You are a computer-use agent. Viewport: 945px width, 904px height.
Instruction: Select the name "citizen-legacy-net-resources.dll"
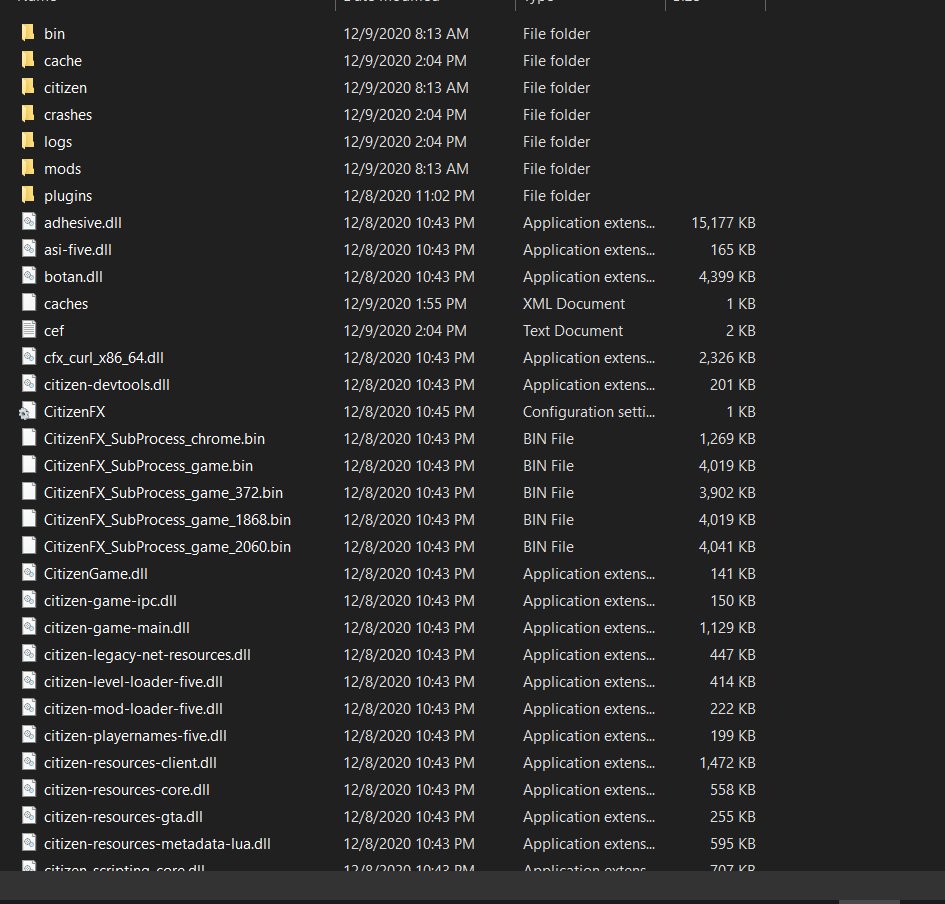(147, 654)
